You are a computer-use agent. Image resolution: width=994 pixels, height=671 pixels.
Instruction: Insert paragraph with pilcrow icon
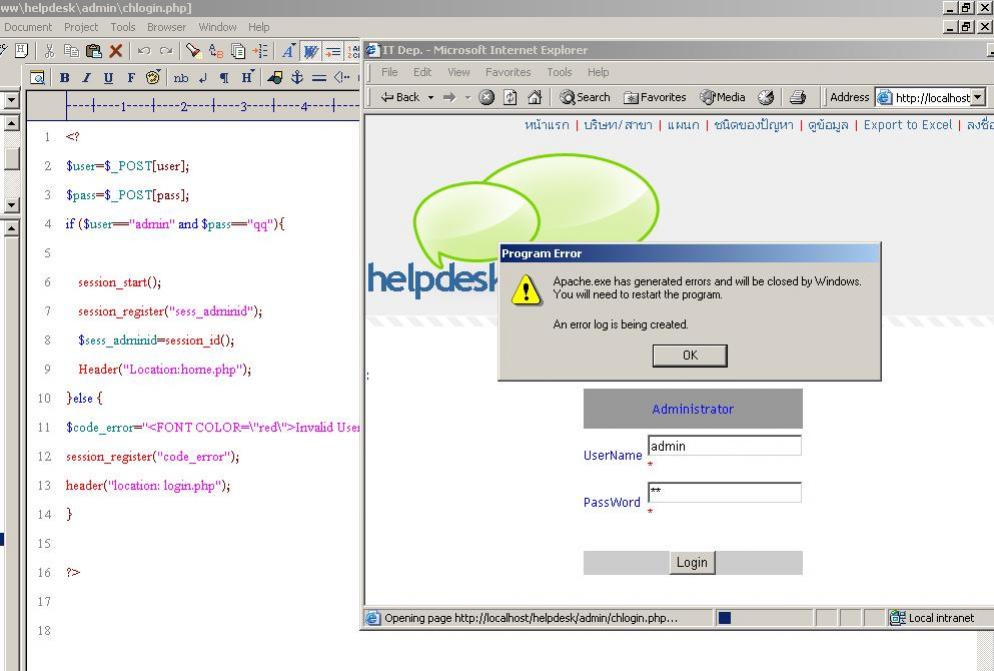click(x=224, y=77)
